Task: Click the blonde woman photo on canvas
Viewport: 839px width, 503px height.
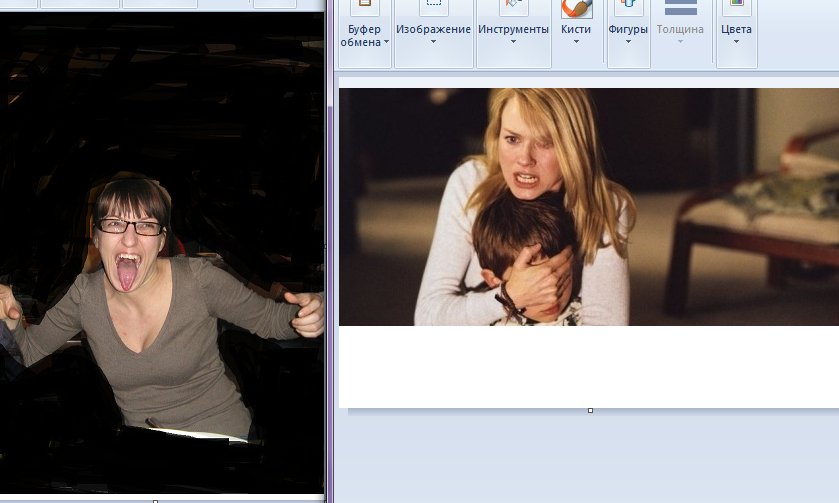Action: pyautogui.click(x=589, y=207)
